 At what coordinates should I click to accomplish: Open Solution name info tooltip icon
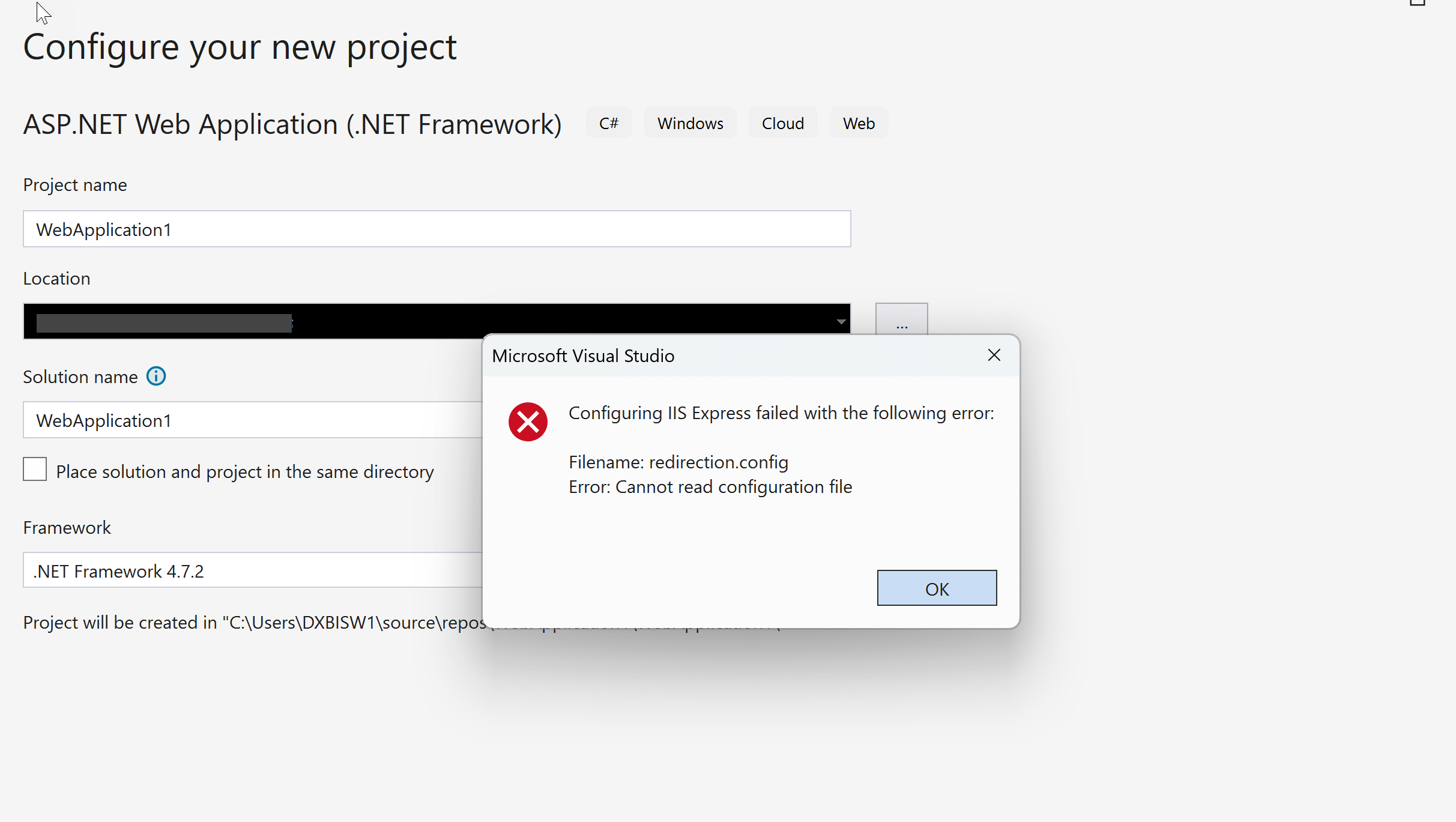[156, 376]
